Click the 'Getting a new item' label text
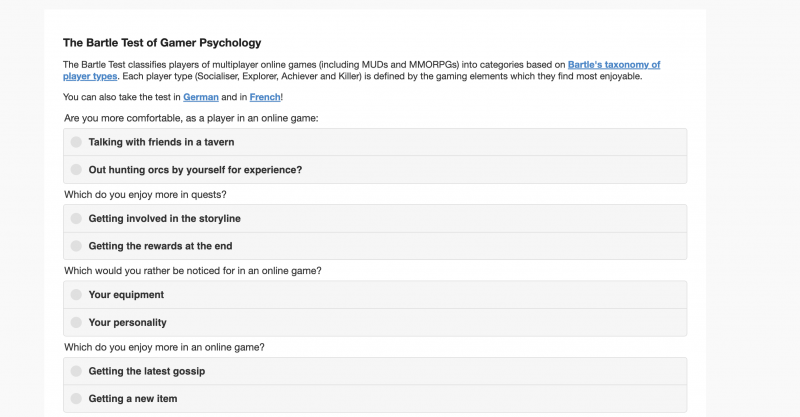 click(133, 399)
